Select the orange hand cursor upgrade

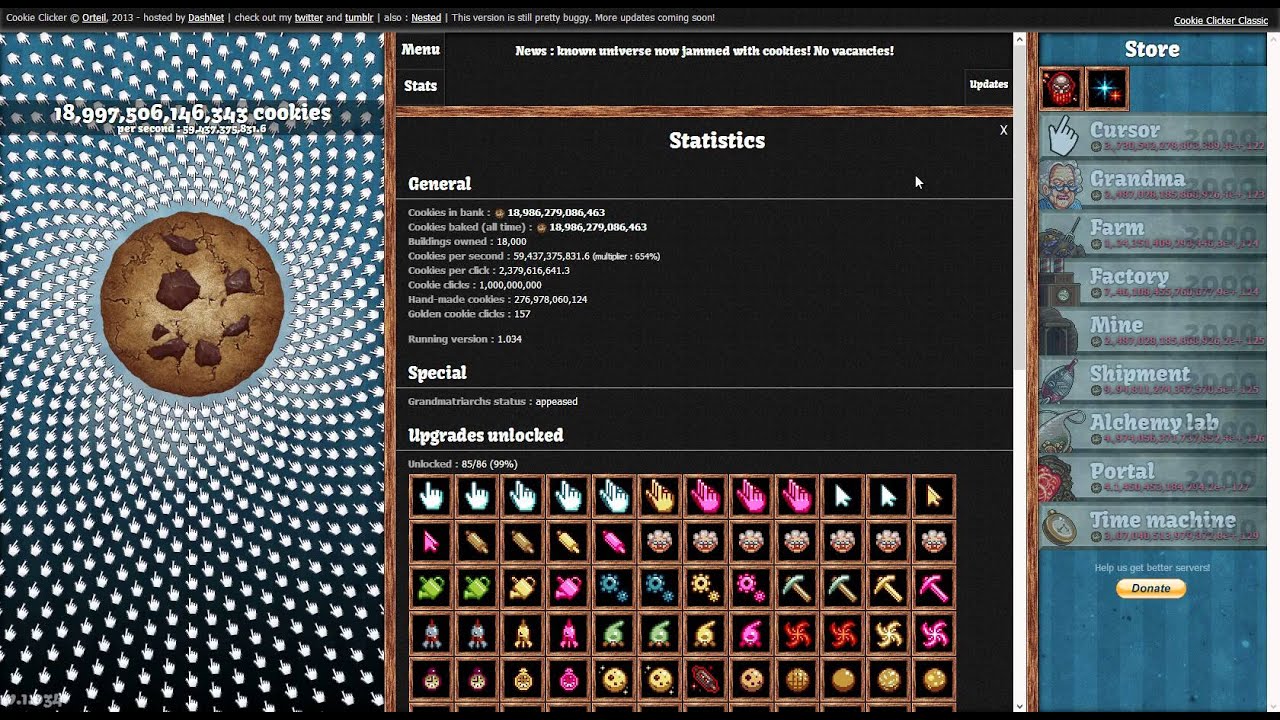tap(659, 496)
